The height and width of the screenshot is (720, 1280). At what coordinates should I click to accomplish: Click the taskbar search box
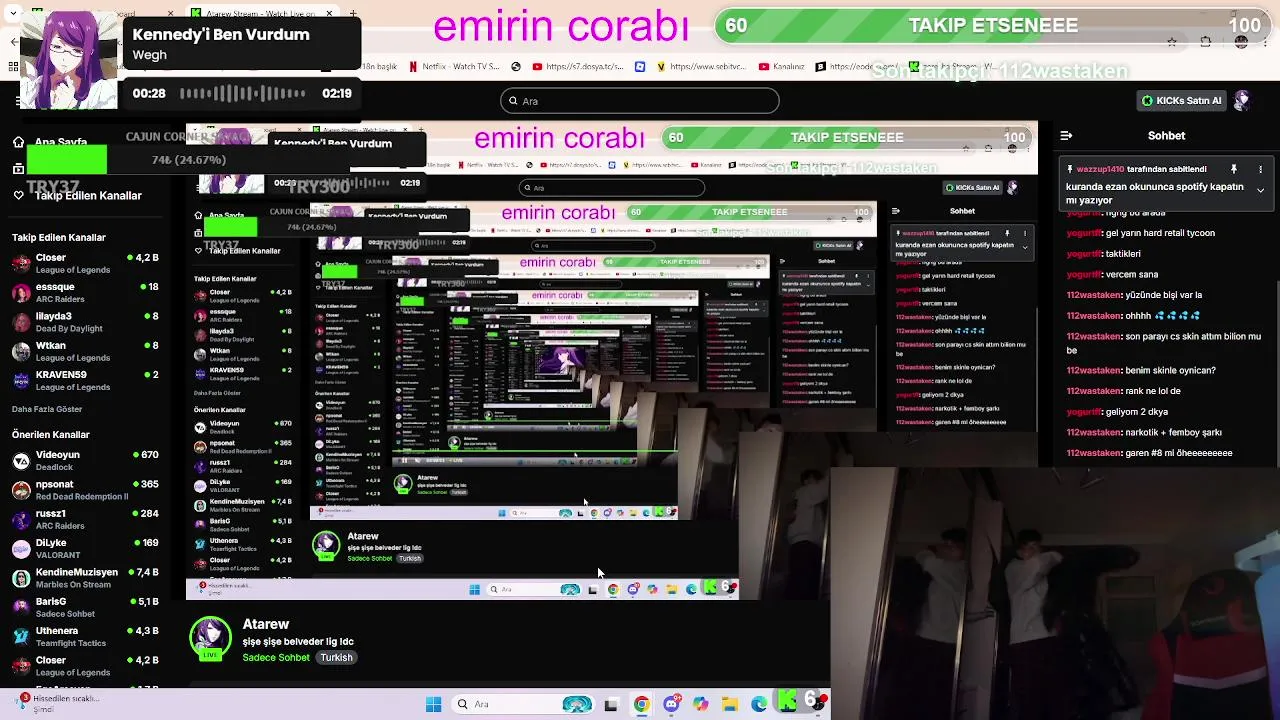pyautogui.click(x=525, y=704)
